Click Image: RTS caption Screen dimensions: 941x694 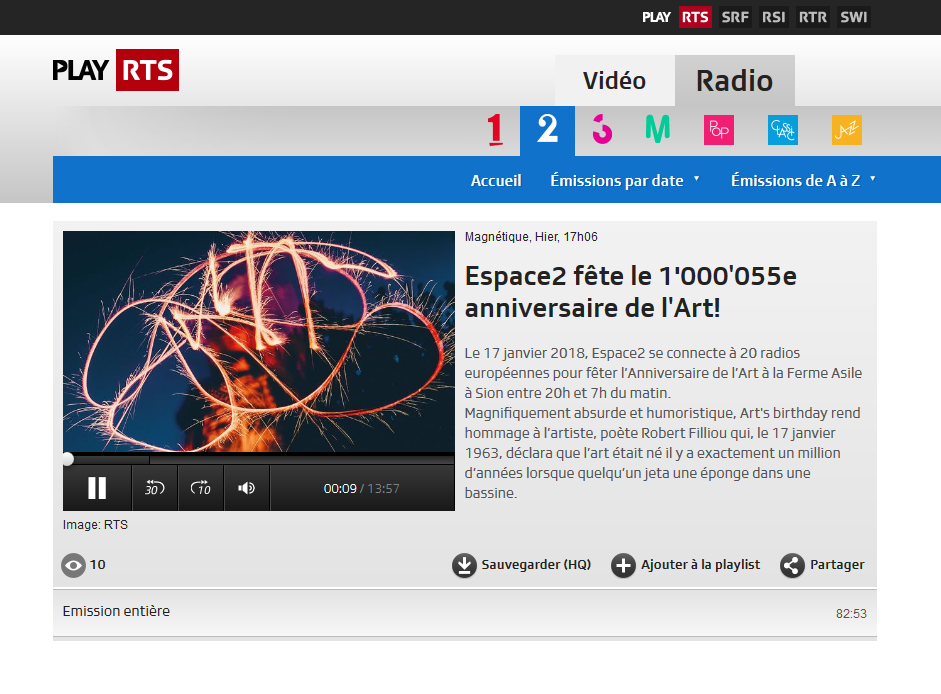(95, 525)
